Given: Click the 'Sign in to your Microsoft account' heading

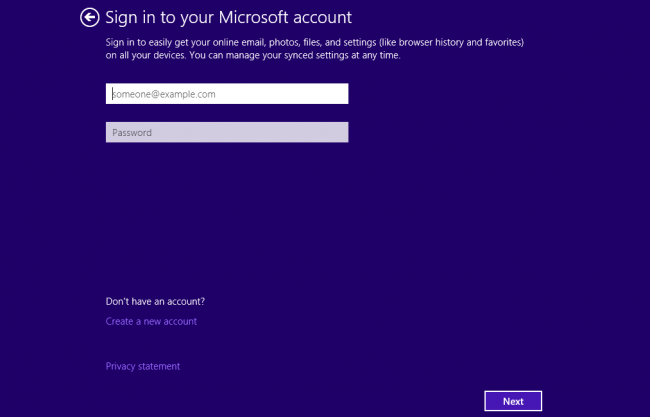Looking at the screenshot, I should (228, 18).
